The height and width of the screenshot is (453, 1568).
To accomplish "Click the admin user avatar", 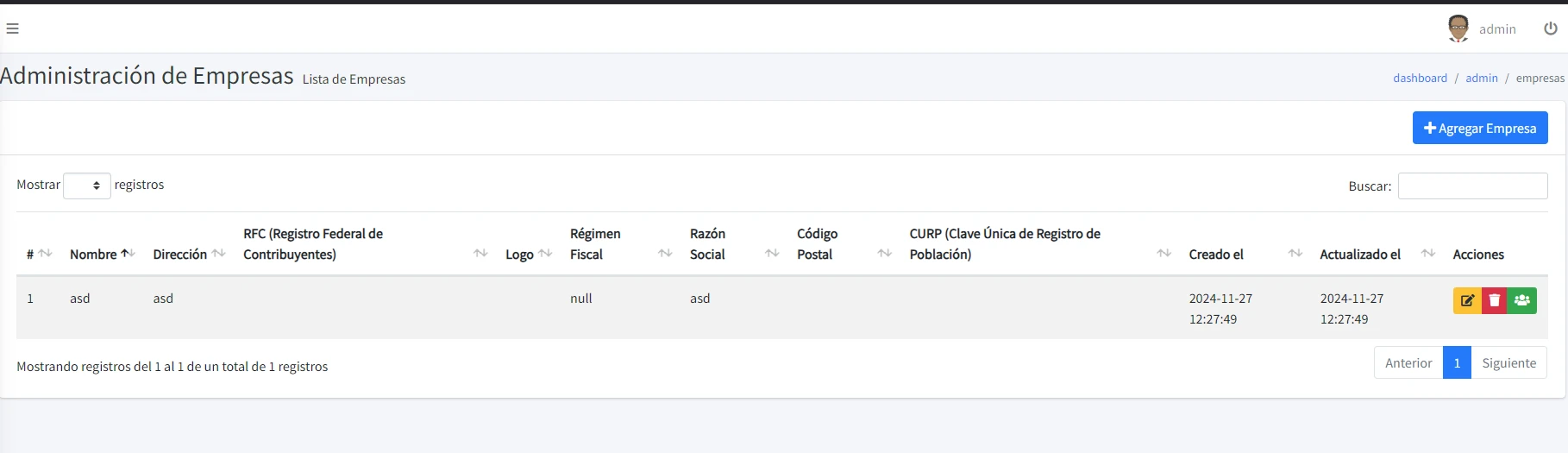I will pyautogui.click(x=1458, y=28).
